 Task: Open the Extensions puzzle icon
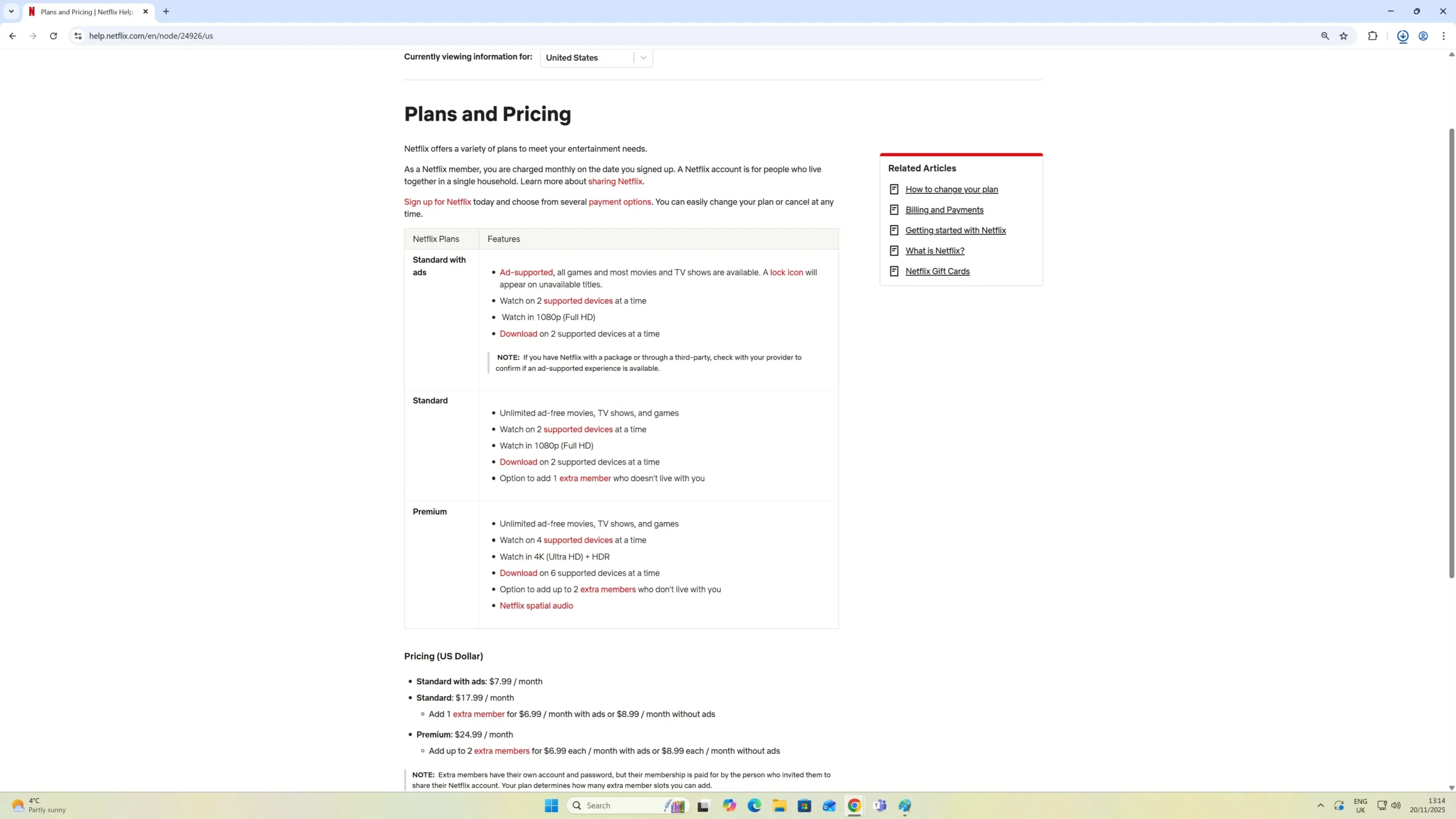pos(1372,36)
